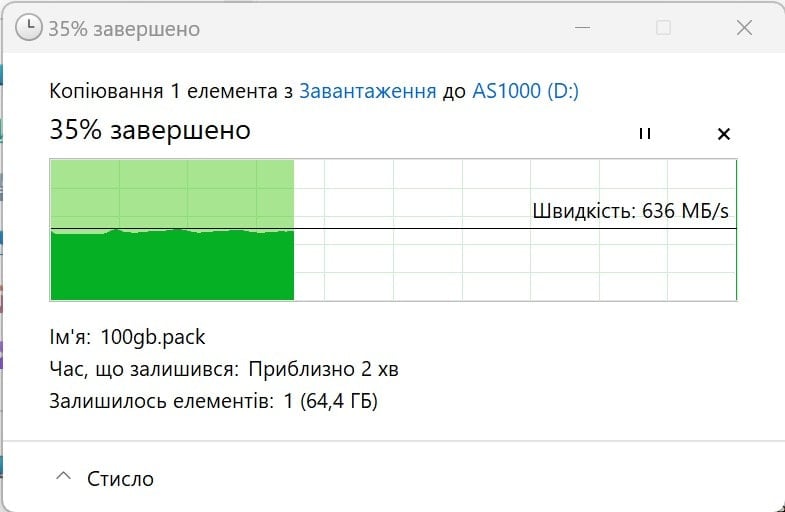Cancel the copy with the X icon

724,134
